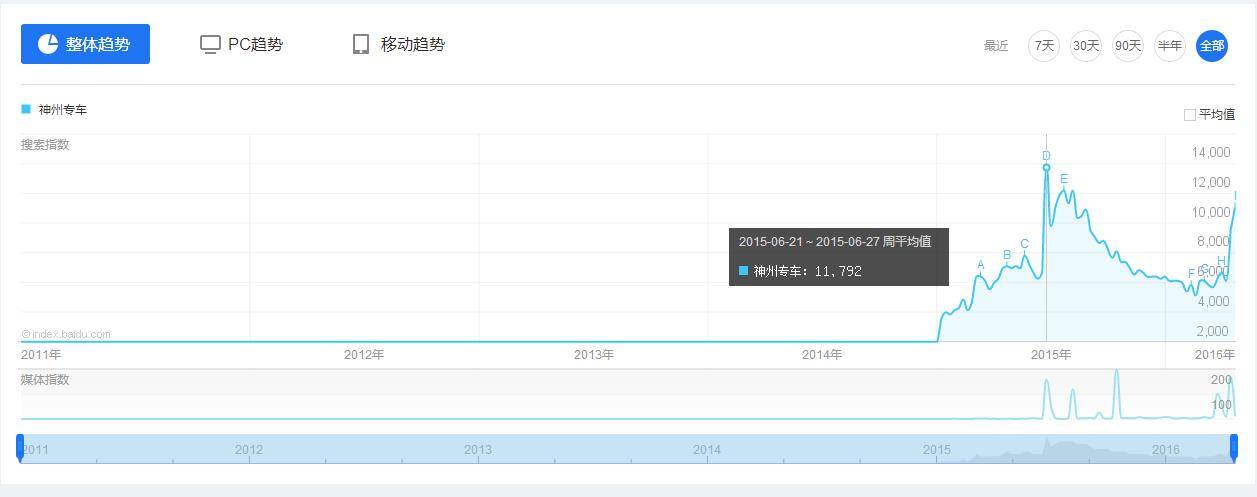Enable the 平均值 average checkbox
The height and width of the screenshot is (497, 1257).
pos(1190,115)
